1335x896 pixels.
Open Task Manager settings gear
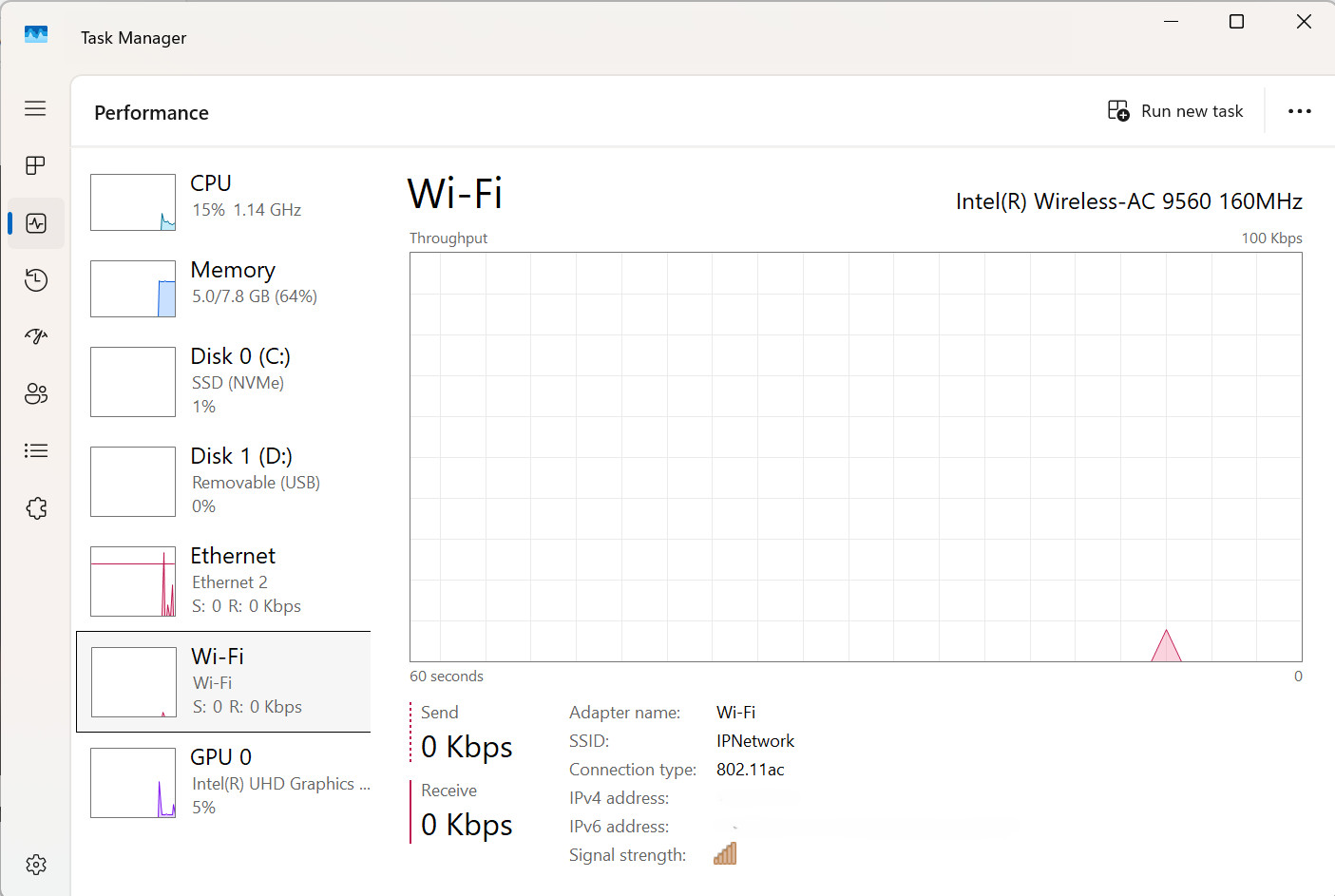pyautogui.click(x=36, y=865)
